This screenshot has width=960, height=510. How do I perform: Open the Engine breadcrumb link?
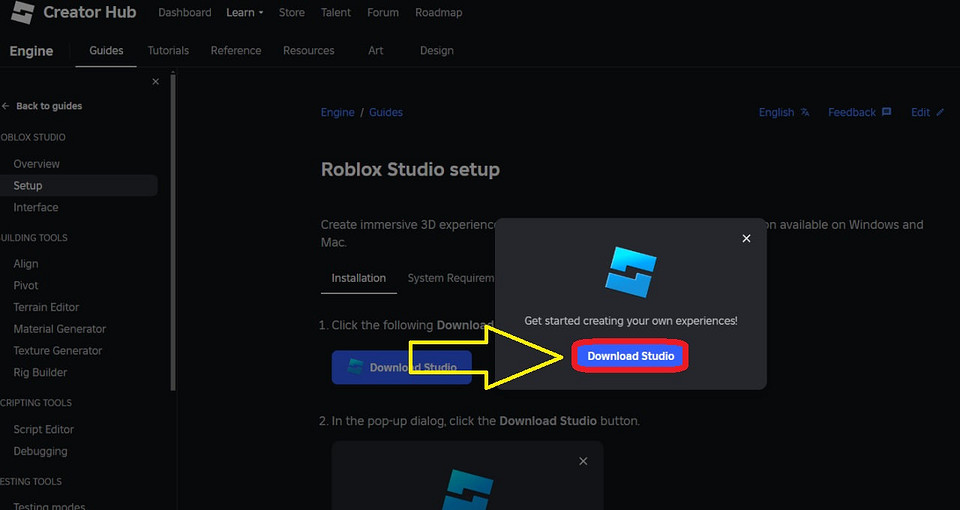click(337, 113)
